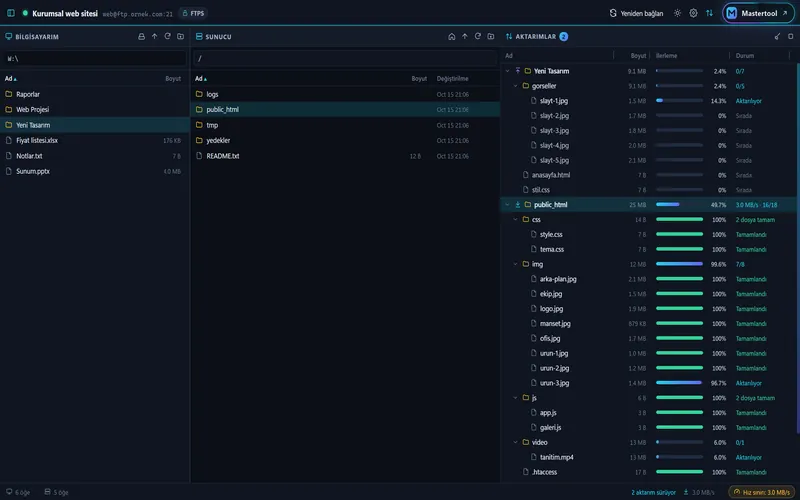800x500 pixels.
Task: Sort server files by Boyut column
Action: (x=419, y=79)
